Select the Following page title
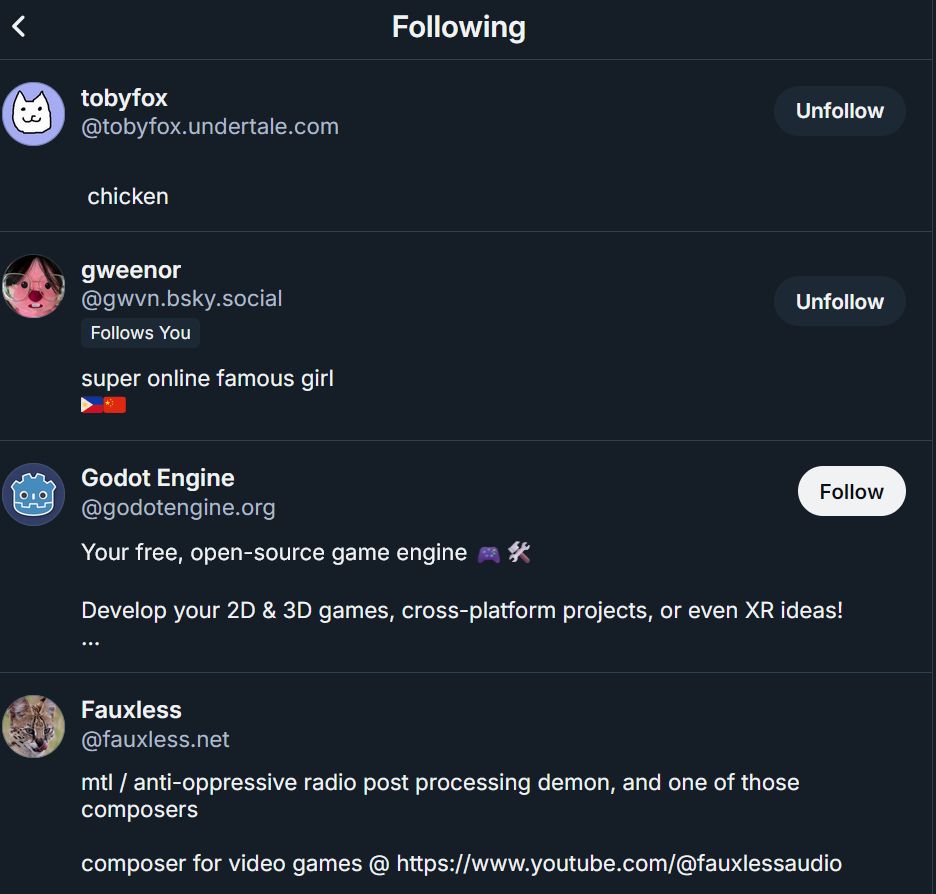Screen dimensions: 936x894 458,27
